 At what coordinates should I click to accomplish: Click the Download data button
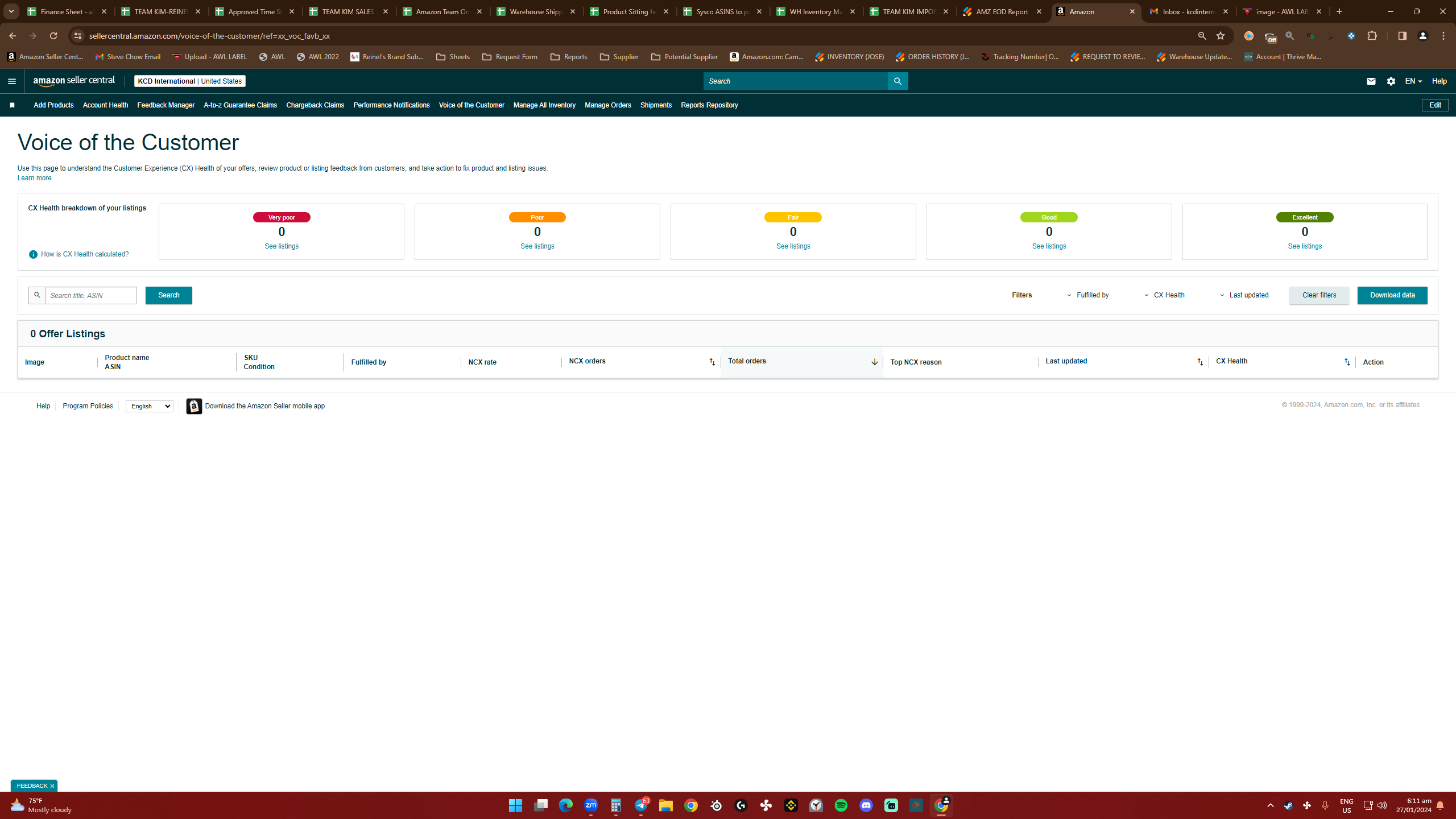(1392, 295)
